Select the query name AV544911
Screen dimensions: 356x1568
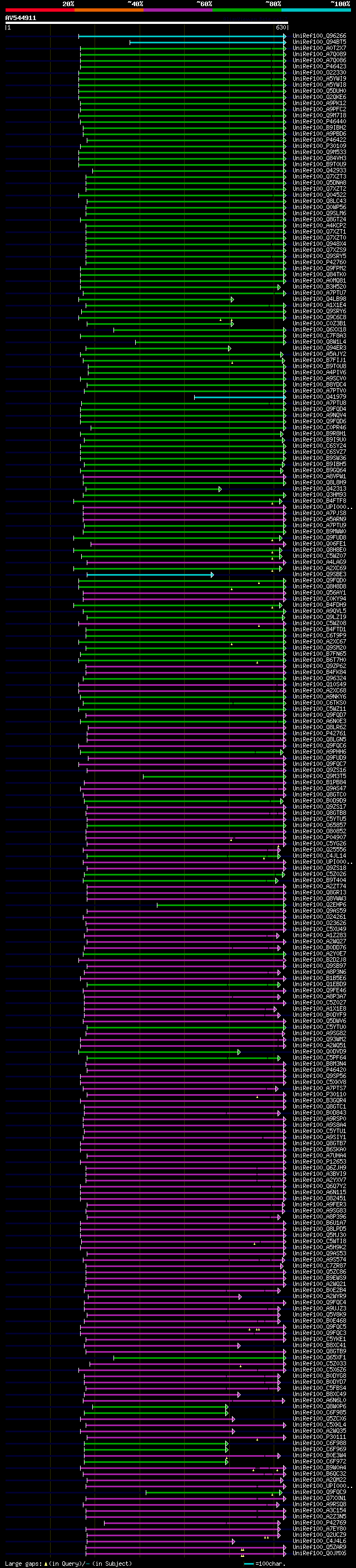point(21,18)
